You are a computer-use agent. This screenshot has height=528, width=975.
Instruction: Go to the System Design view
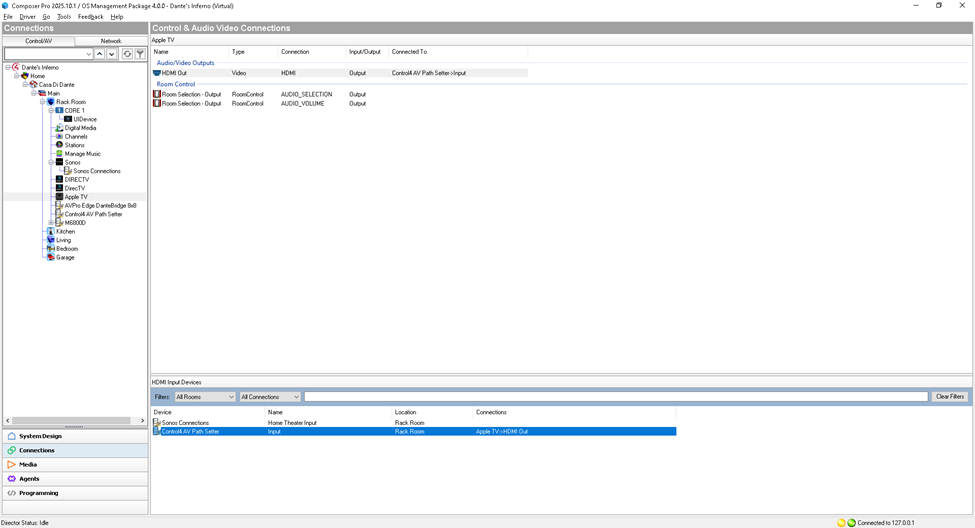click(40, 436)
